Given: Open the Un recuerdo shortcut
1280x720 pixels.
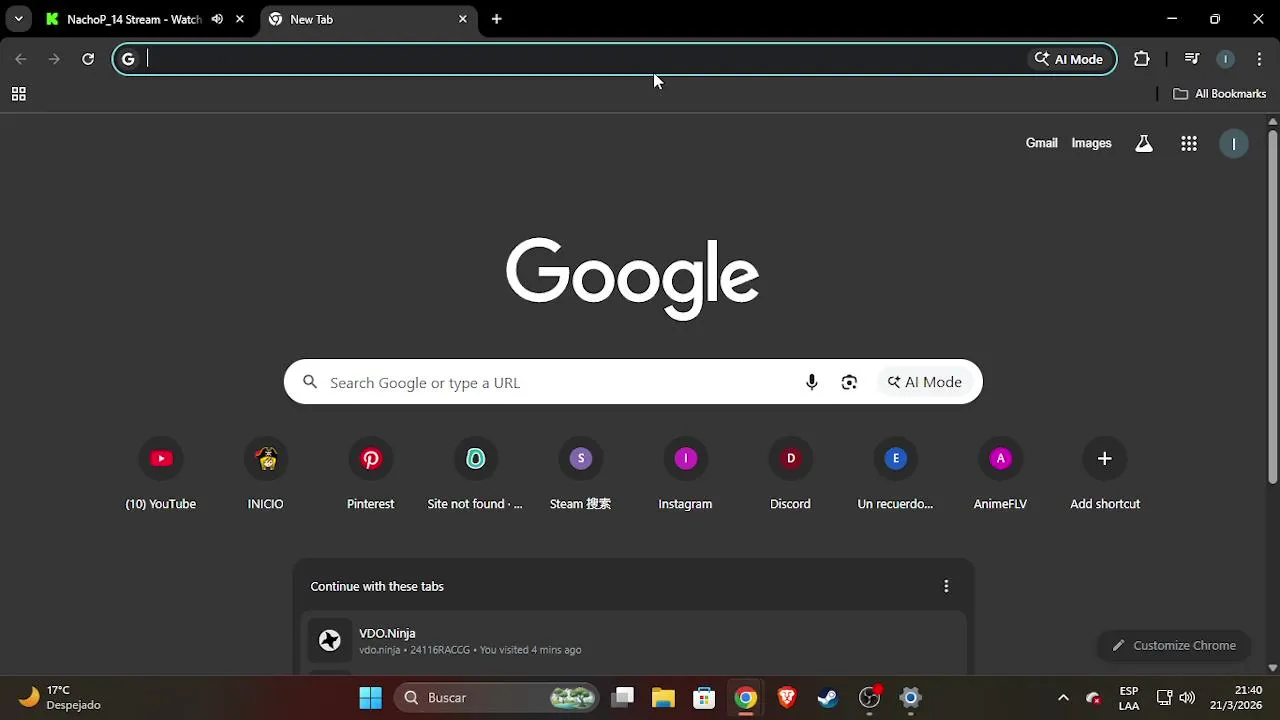Looking at the screenshot, I should [x=895, y=473].
